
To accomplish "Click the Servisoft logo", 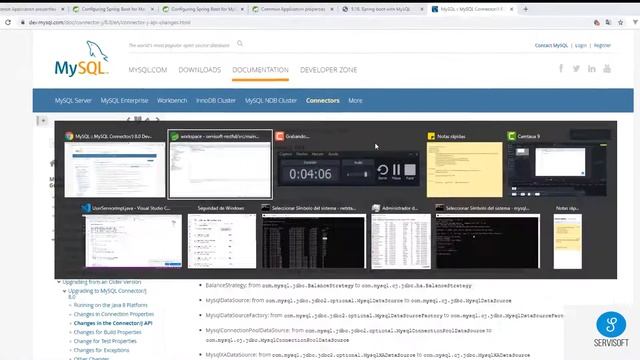I will (611, 329).
